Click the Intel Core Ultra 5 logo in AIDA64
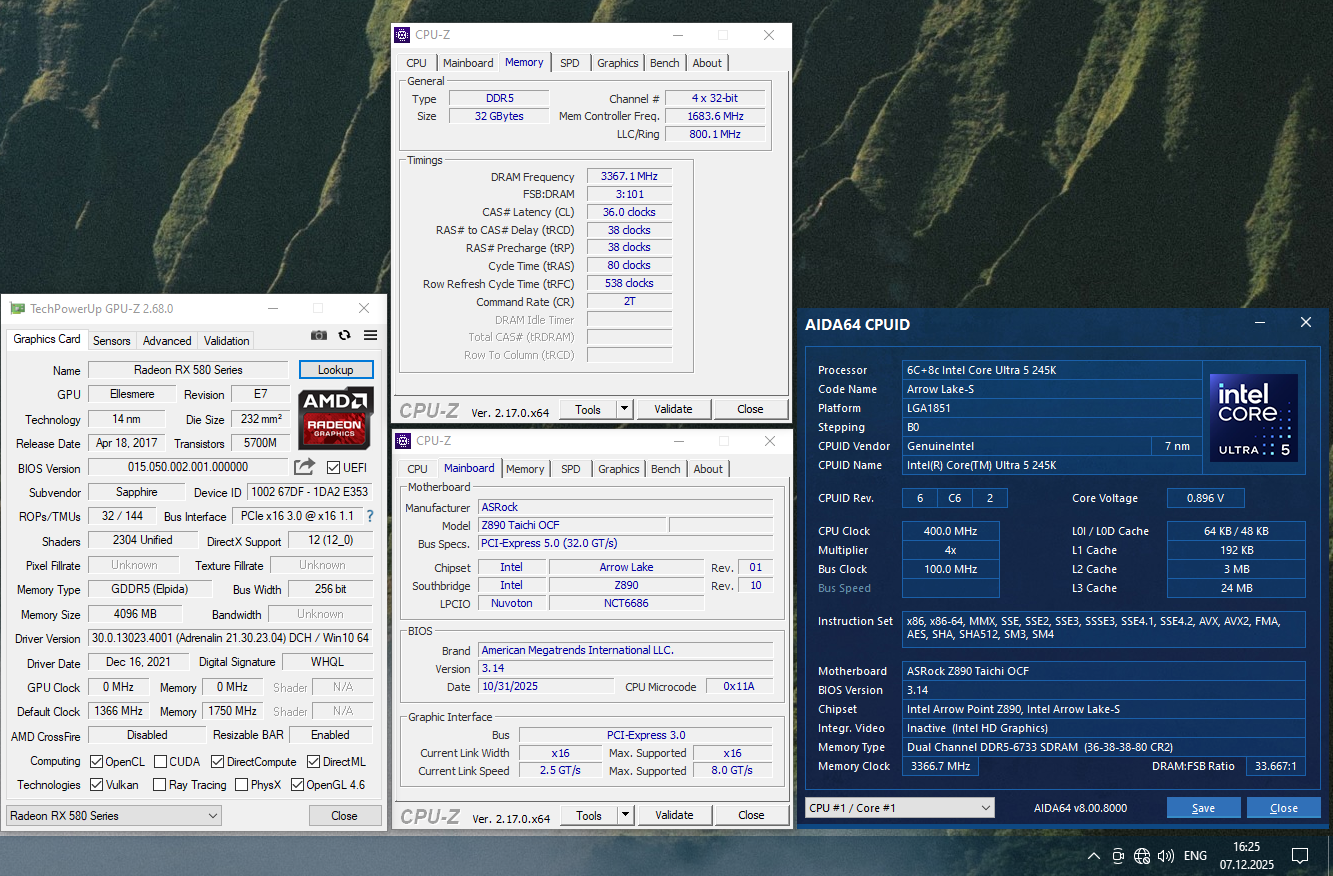Viewport: 1333px width, 876px height. click(x=1254, y=418)
